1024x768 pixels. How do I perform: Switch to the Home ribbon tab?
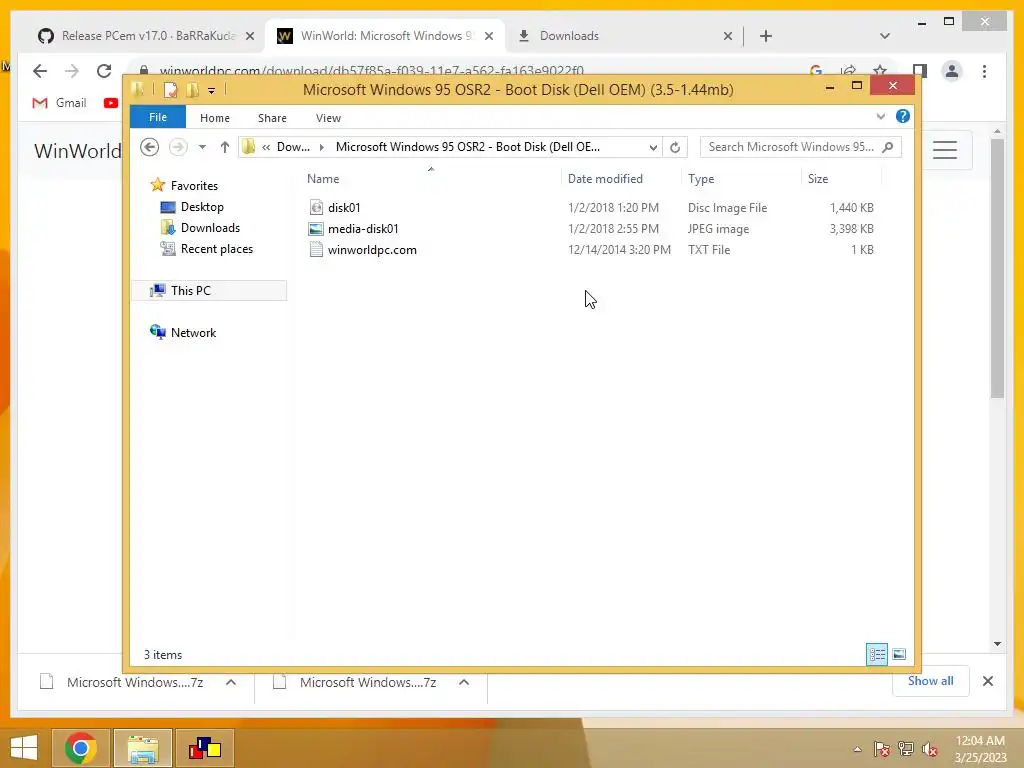215,118
